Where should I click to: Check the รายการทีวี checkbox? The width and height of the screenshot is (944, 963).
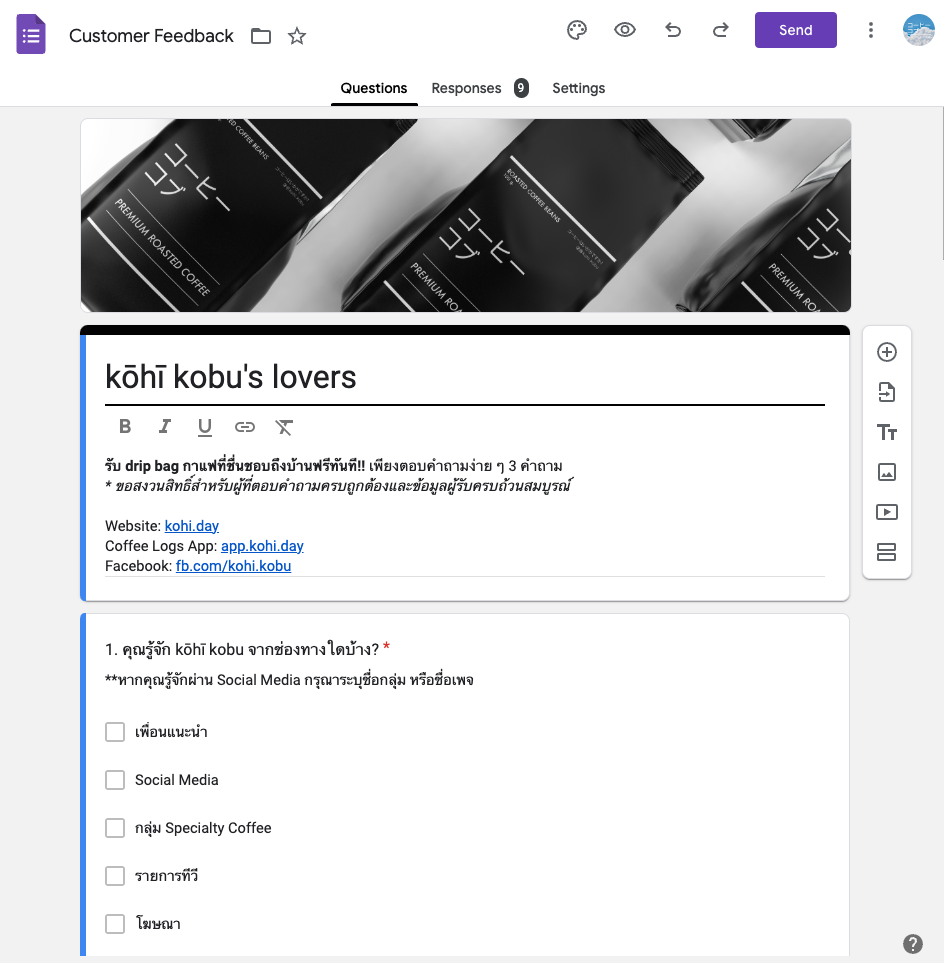coord(115,876)
